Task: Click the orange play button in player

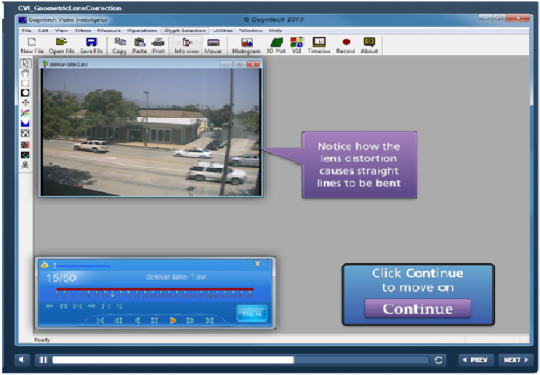Action: [x=173, y=321]
